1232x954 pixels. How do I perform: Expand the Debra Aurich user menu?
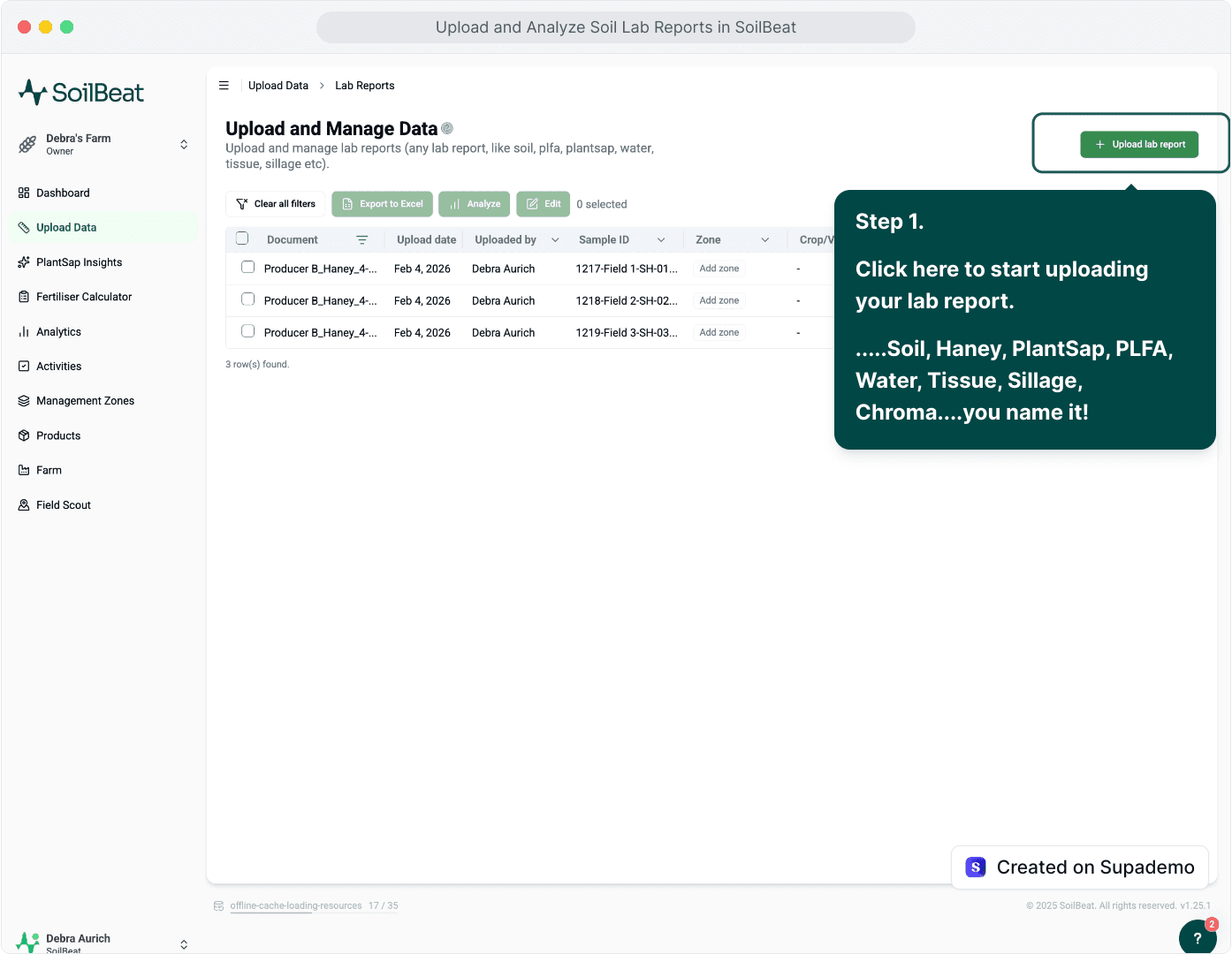[x=184, y=944]
